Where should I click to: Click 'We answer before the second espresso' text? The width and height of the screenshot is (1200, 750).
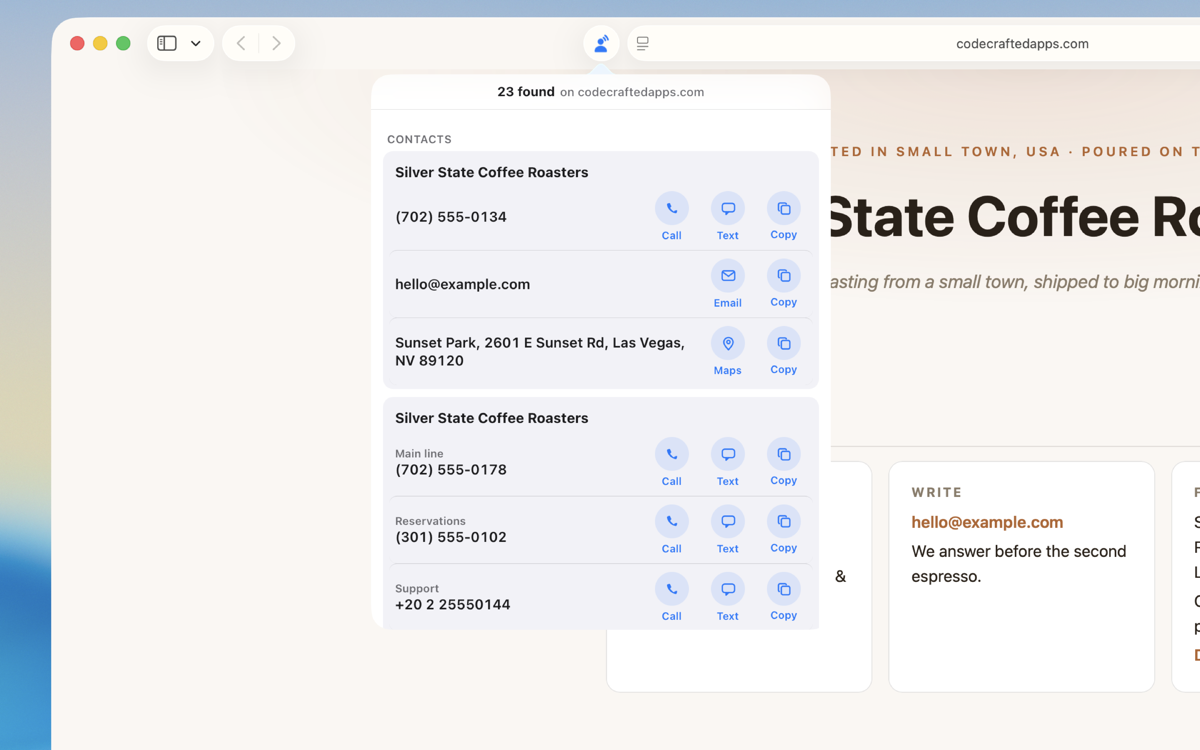point(1019,564)
